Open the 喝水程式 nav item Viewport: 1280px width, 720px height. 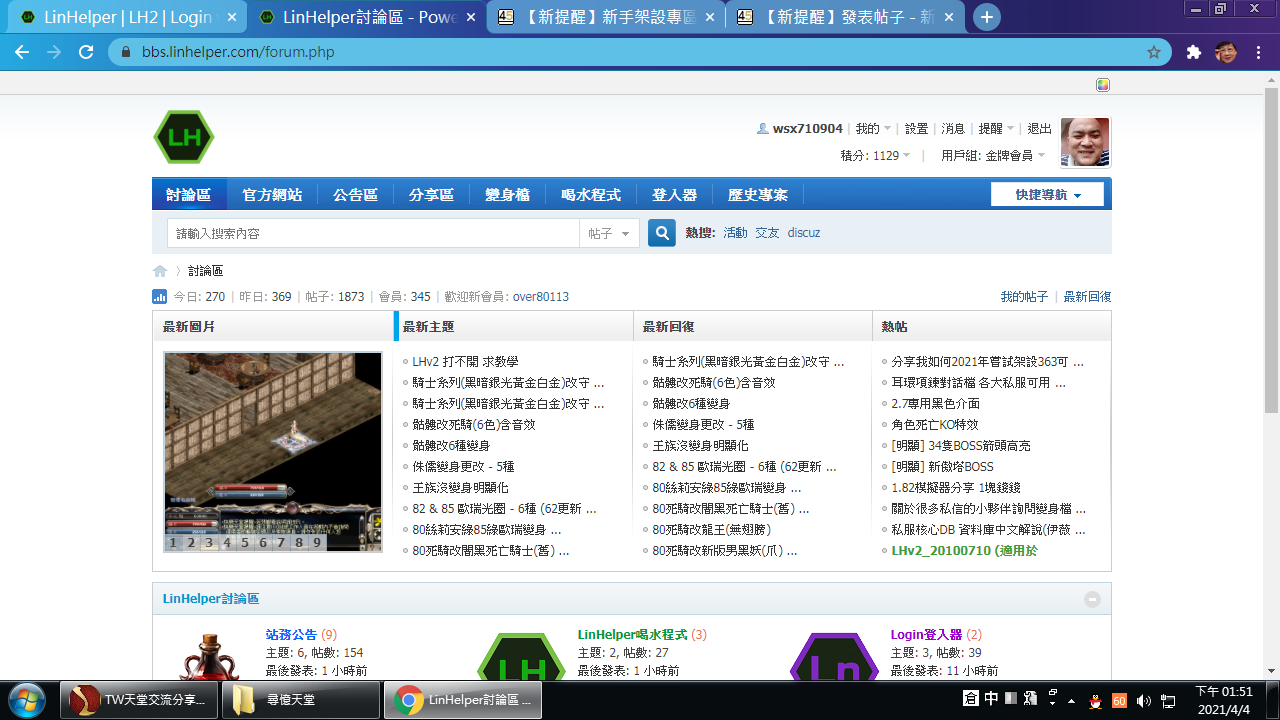[591, 195]
